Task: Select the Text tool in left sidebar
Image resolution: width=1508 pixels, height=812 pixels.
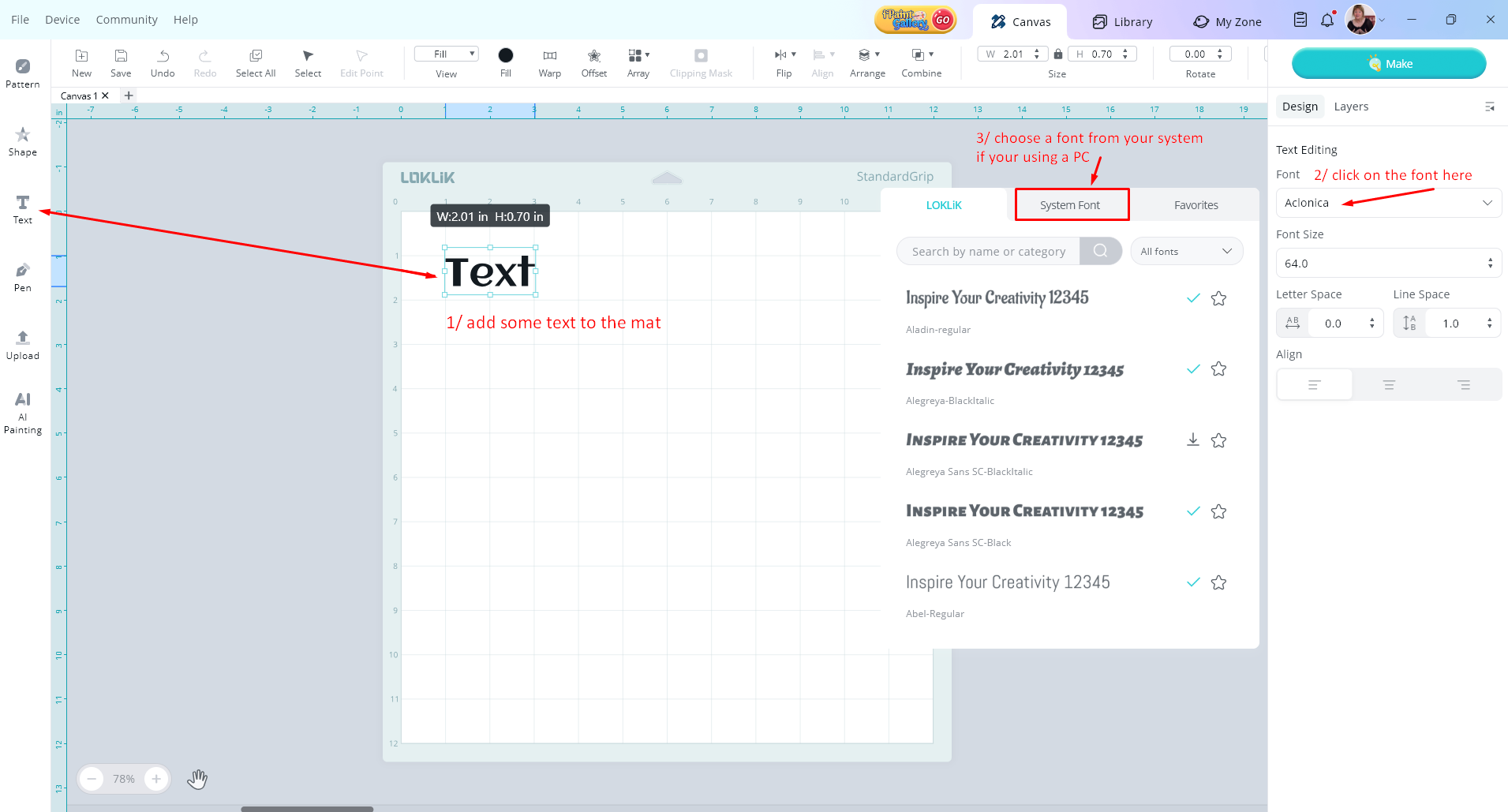Action: coord(23,209)
